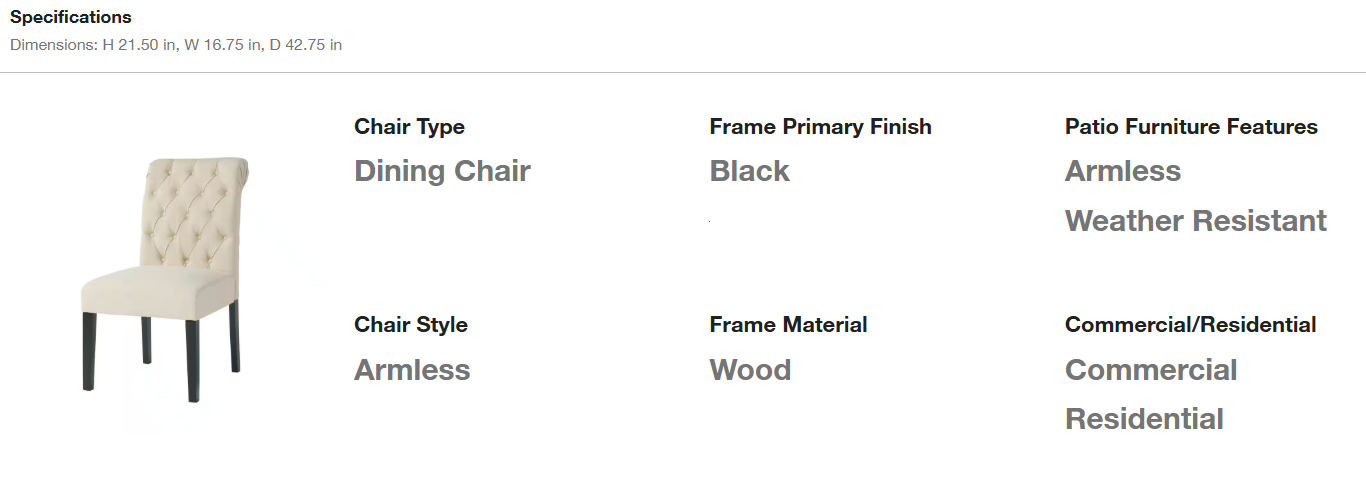Click the Chair Type label
Image resolution: width=1366 pixels, height=479 pixels.
click(x=409, y=127)
